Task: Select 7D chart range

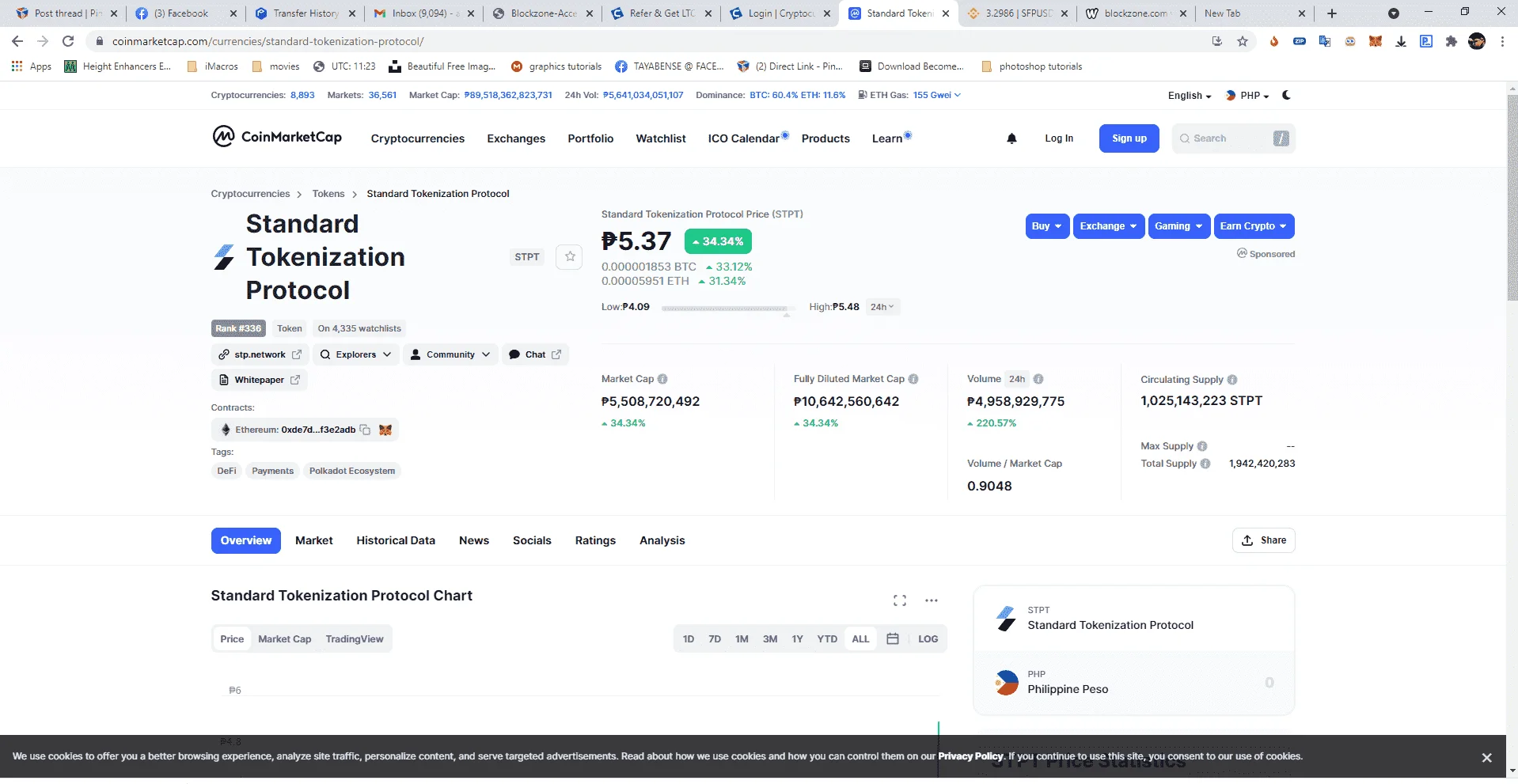Action: pyautogui.click(x=715, y=638)
